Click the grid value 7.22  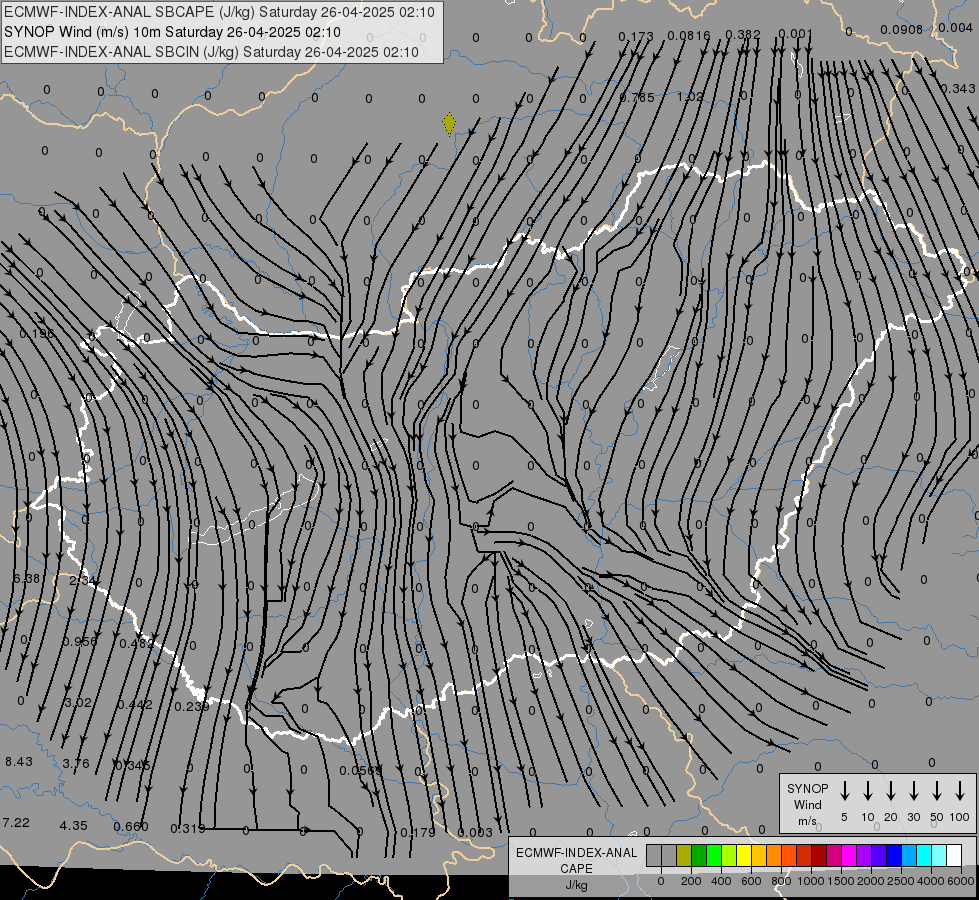[16, 823]
